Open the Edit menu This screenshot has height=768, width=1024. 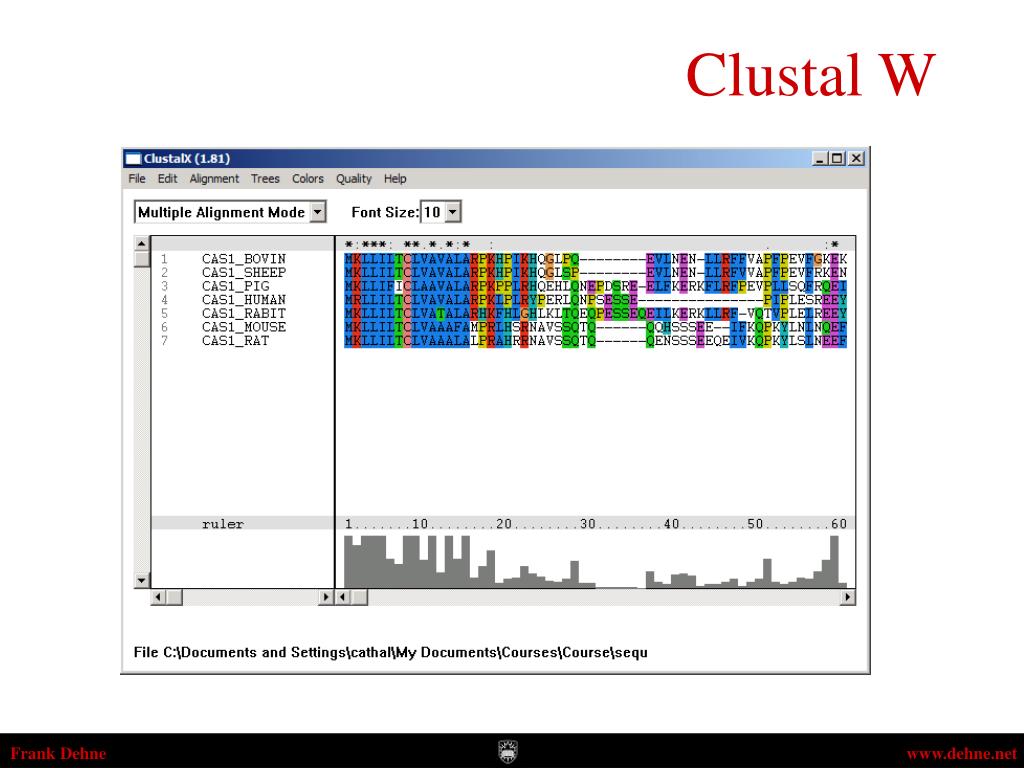(167, 178)
